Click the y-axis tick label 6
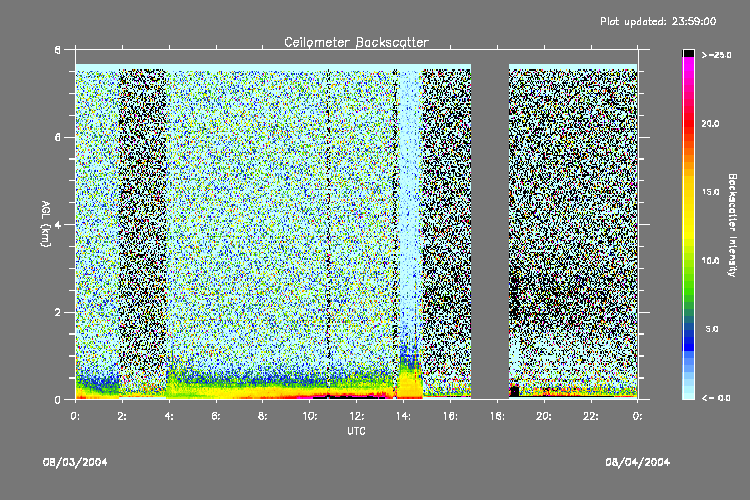Screen dimensions: 750x500 point(57,137)
